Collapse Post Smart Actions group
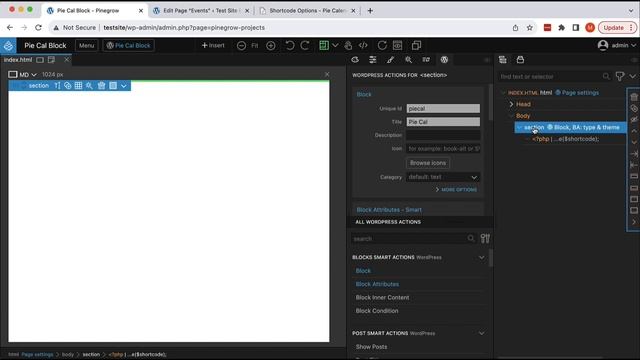Viewport: 640px width, 360px height. click(x=482, y=333)
